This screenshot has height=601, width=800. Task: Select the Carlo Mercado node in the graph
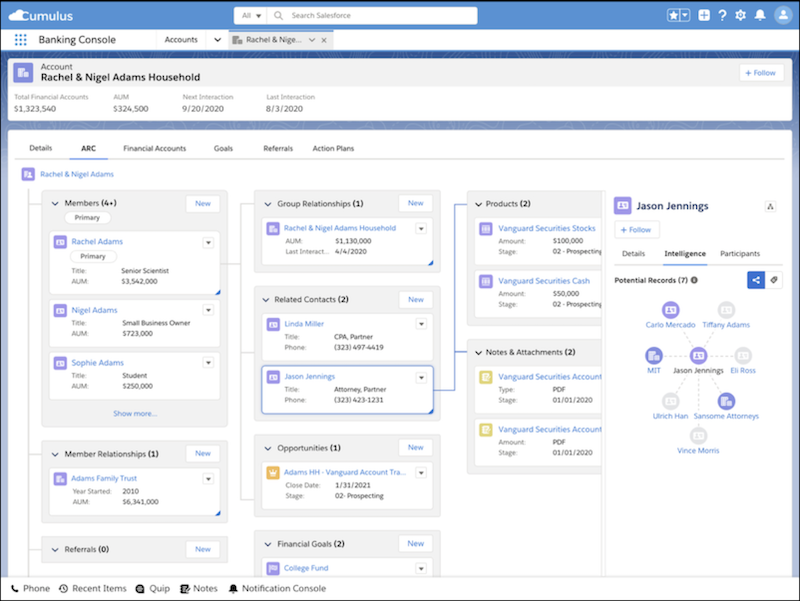[670, 310]
